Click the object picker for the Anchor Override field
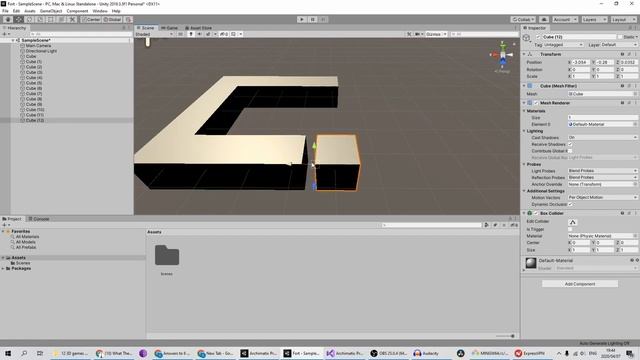 pos(635,184)
